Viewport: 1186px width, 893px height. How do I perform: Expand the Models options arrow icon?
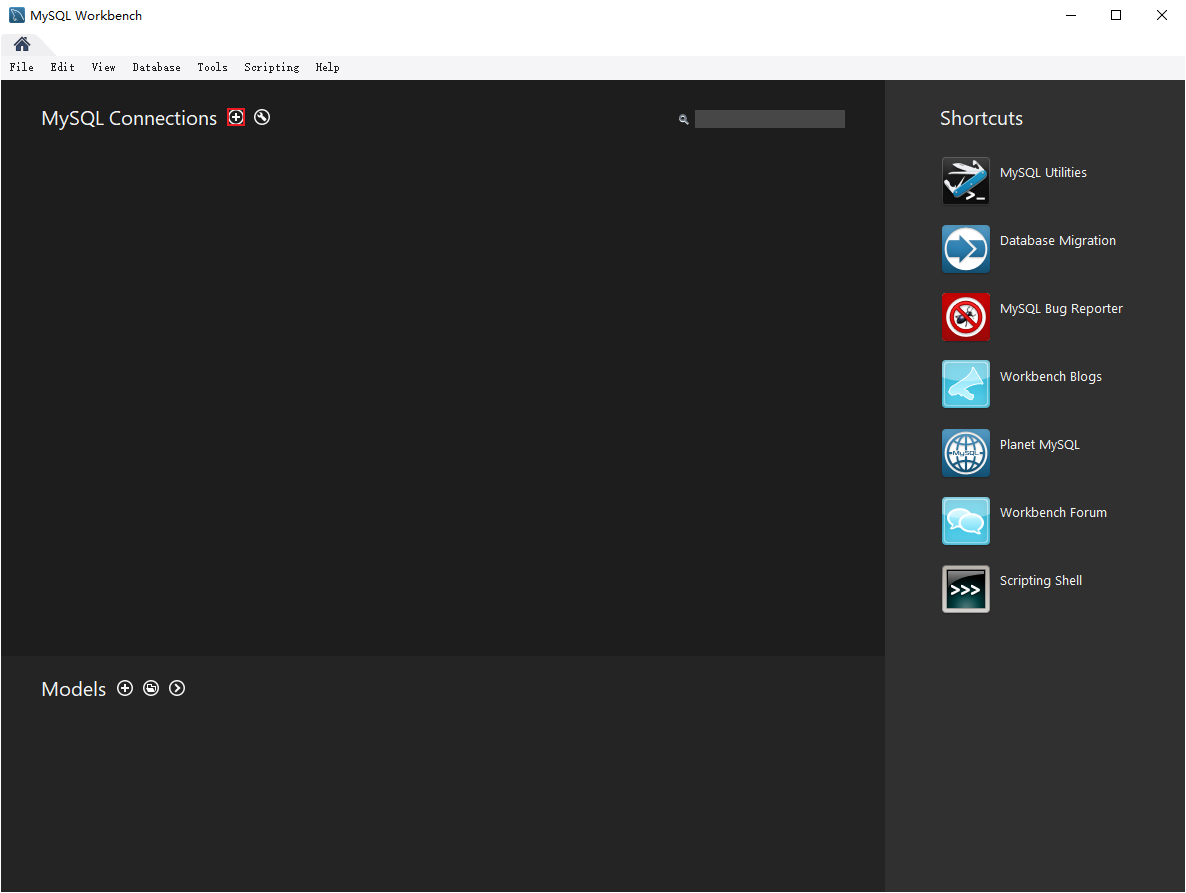pos(177,688)
